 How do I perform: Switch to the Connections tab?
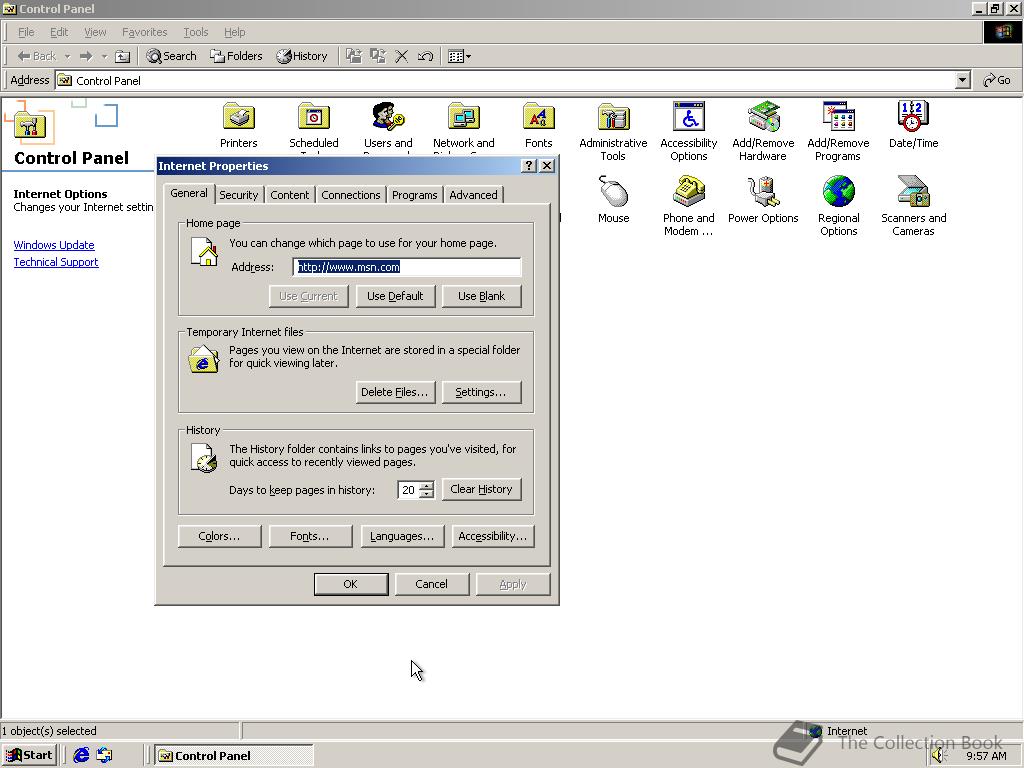351,195
